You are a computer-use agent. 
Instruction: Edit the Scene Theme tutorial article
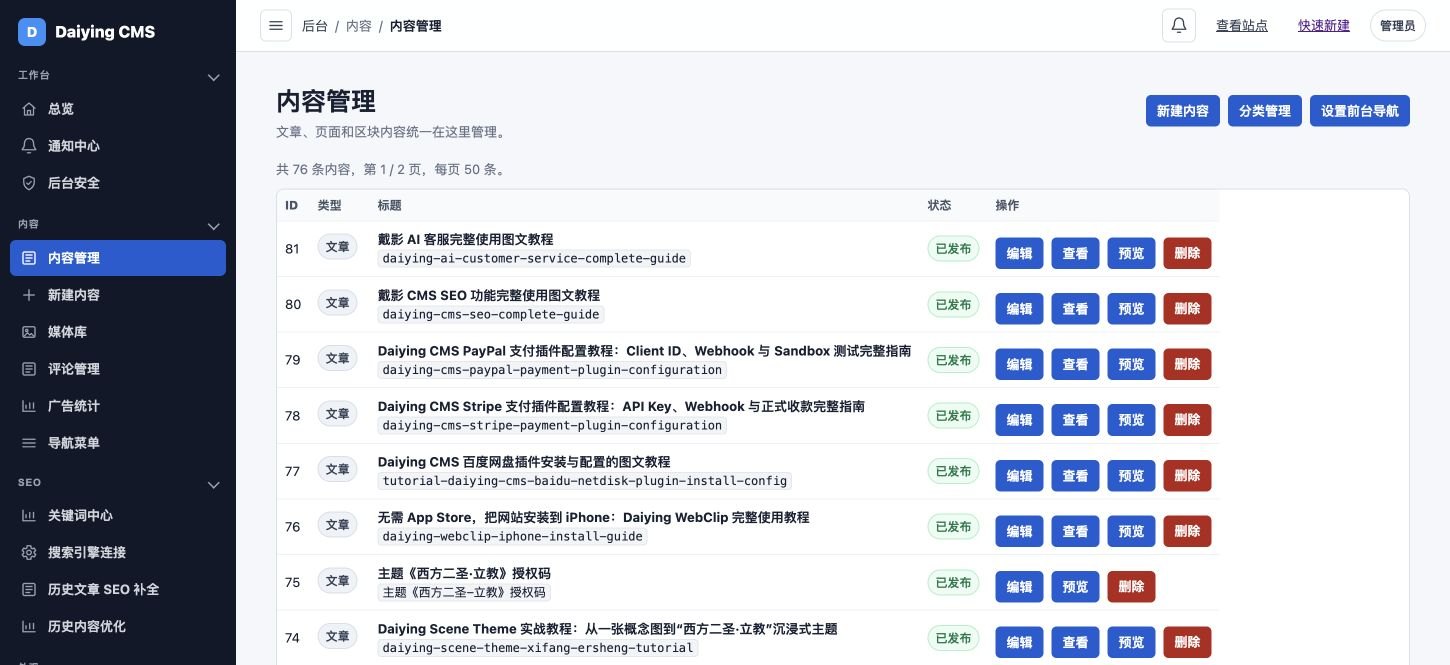pyautogui.click(x=1019, y=642)
